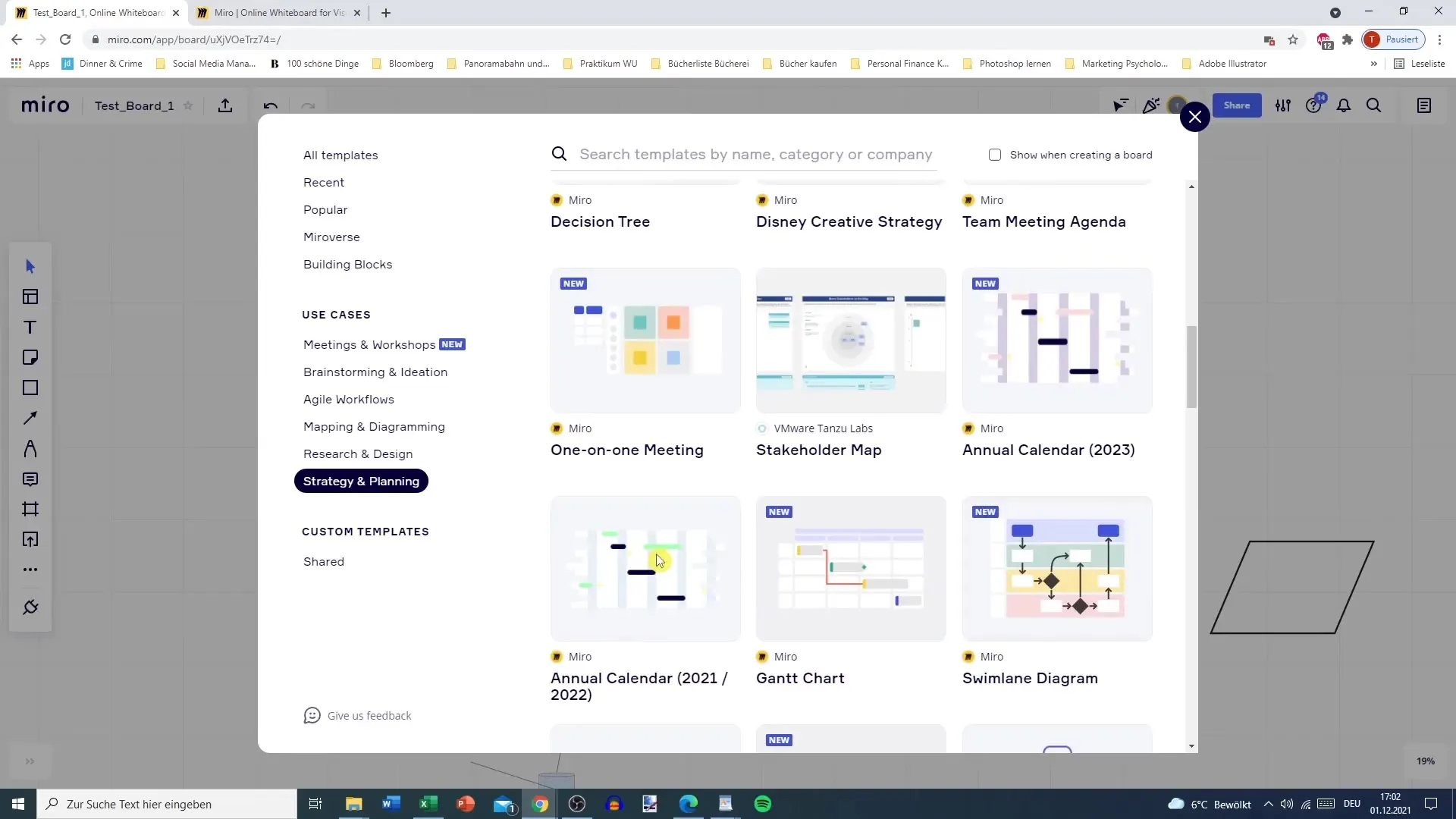Select the Sticky note tool
This screenshot has width=1456, height=819.
[30, 357]
